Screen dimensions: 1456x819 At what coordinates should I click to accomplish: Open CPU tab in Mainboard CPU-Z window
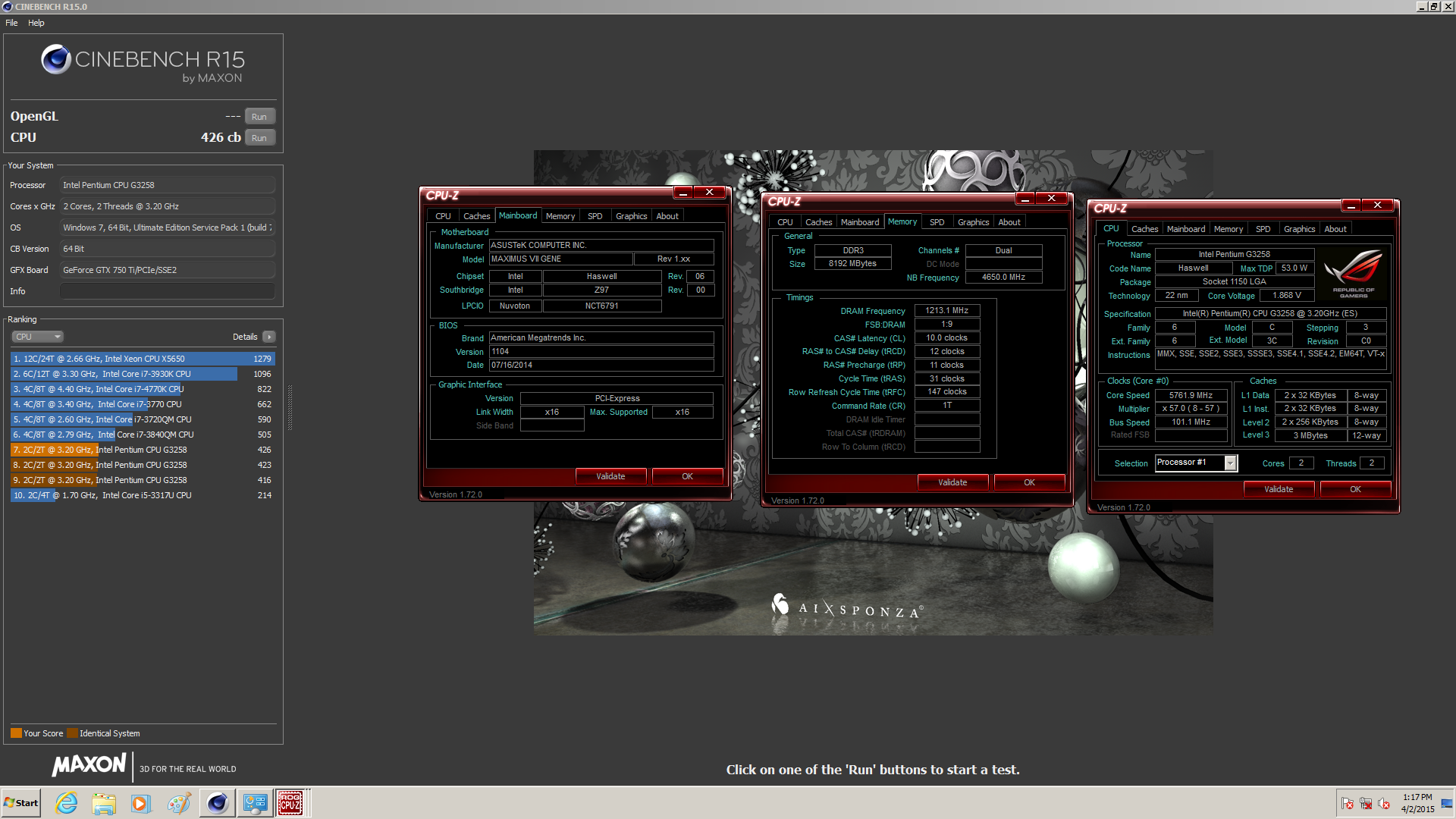443,216
